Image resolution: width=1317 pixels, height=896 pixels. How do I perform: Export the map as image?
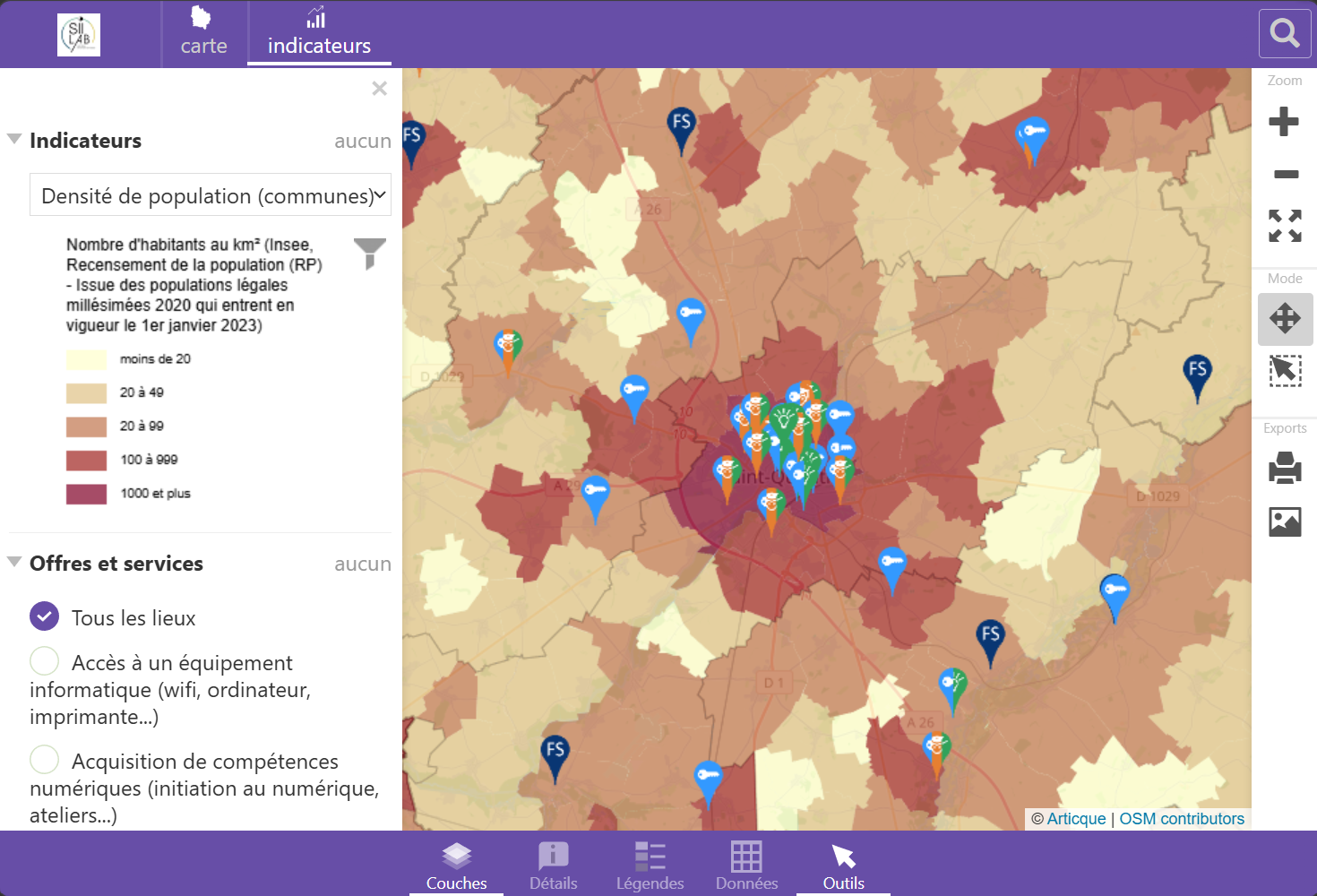point(1285,521)
